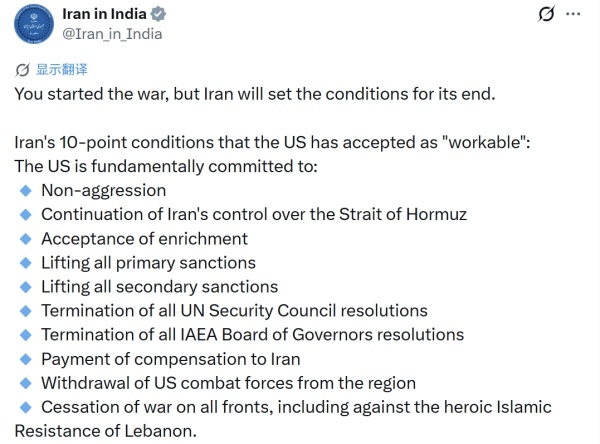The width and height of the screenshot is (600, 444).
Task: Click the text "Resistance of Lebanon."
Action: pyautogui.click(x=106, y=431)
